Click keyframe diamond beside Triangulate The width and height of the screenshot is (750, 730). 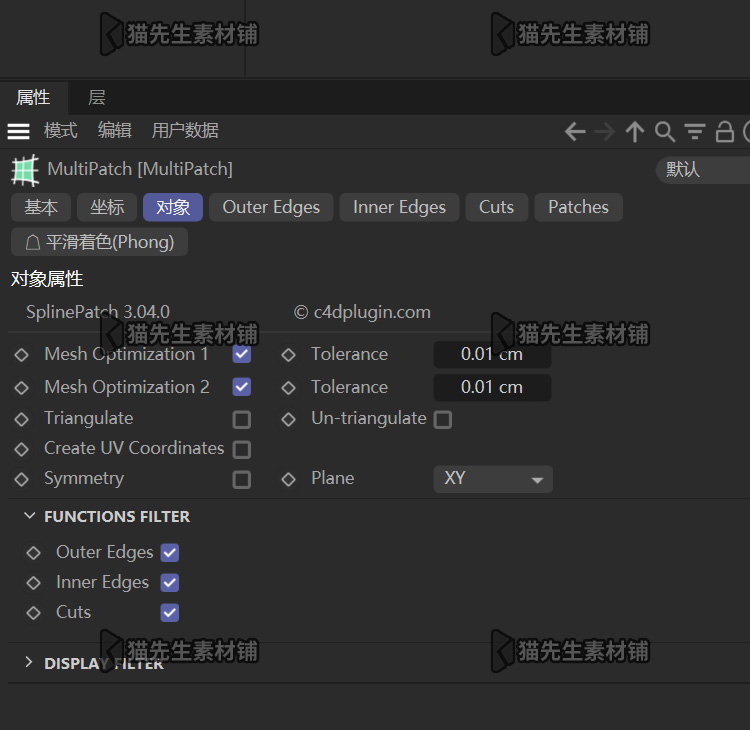point(22,419)
